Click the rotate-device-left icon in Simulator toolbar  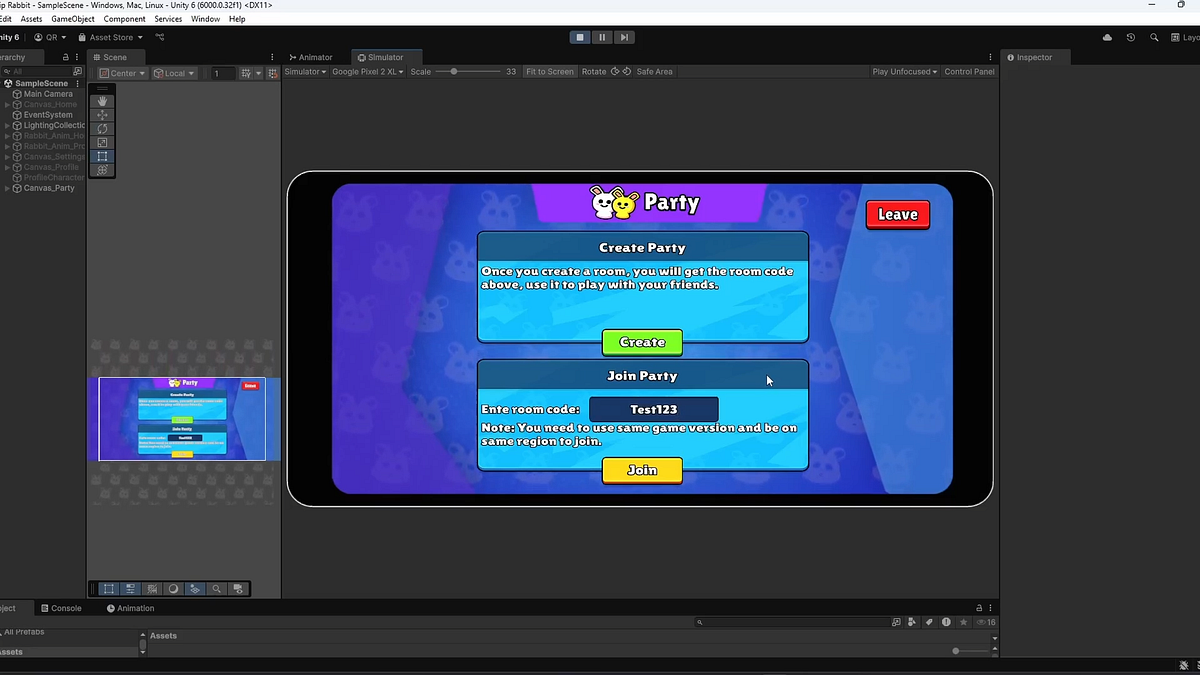614,71
